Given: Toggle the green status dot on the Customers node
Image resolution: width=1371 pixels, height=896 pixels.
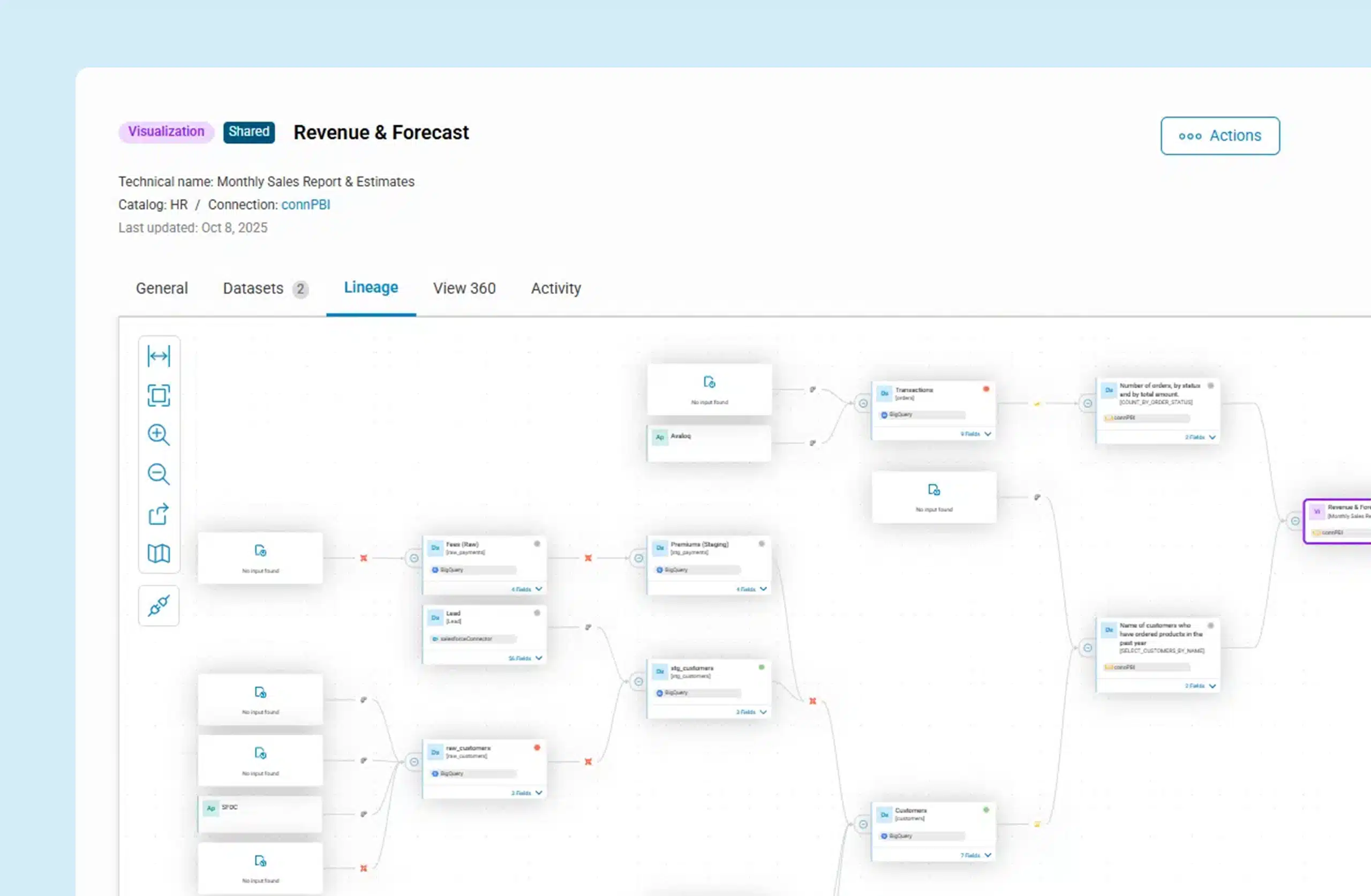Looking at the screenshot, I should tap(986, 810).
